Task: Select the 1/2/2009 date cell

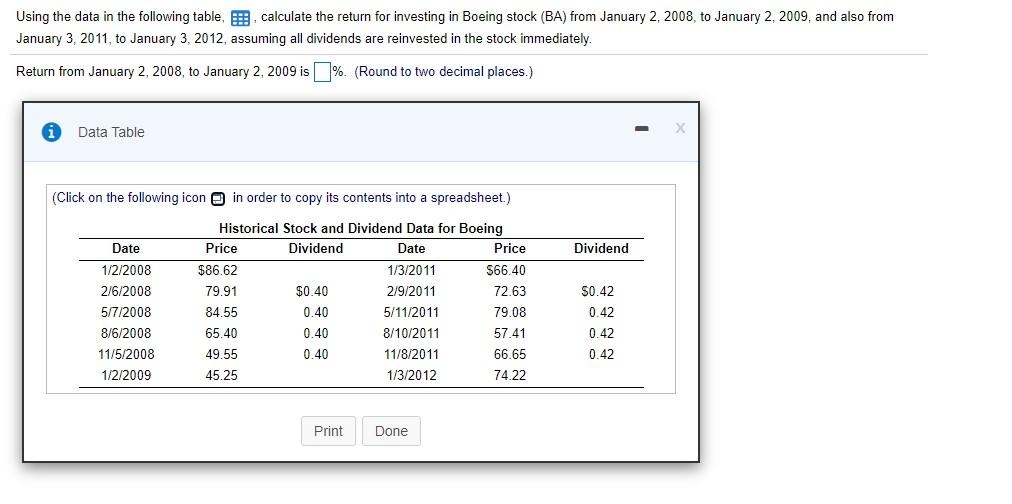Action: (126, 375)
